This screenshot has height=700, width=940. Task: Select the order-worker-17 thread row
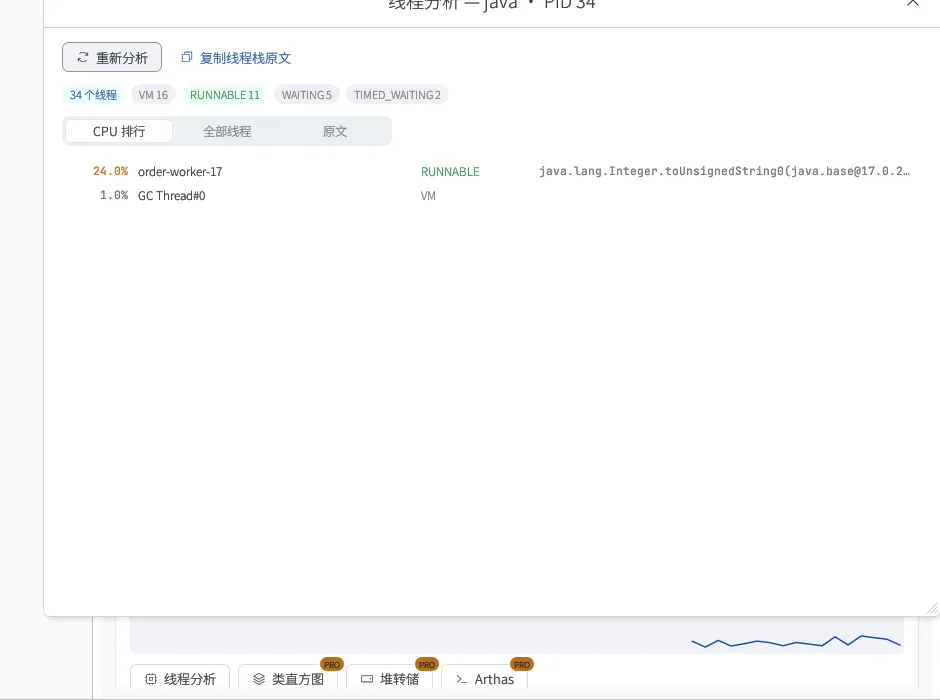(490, 171)
